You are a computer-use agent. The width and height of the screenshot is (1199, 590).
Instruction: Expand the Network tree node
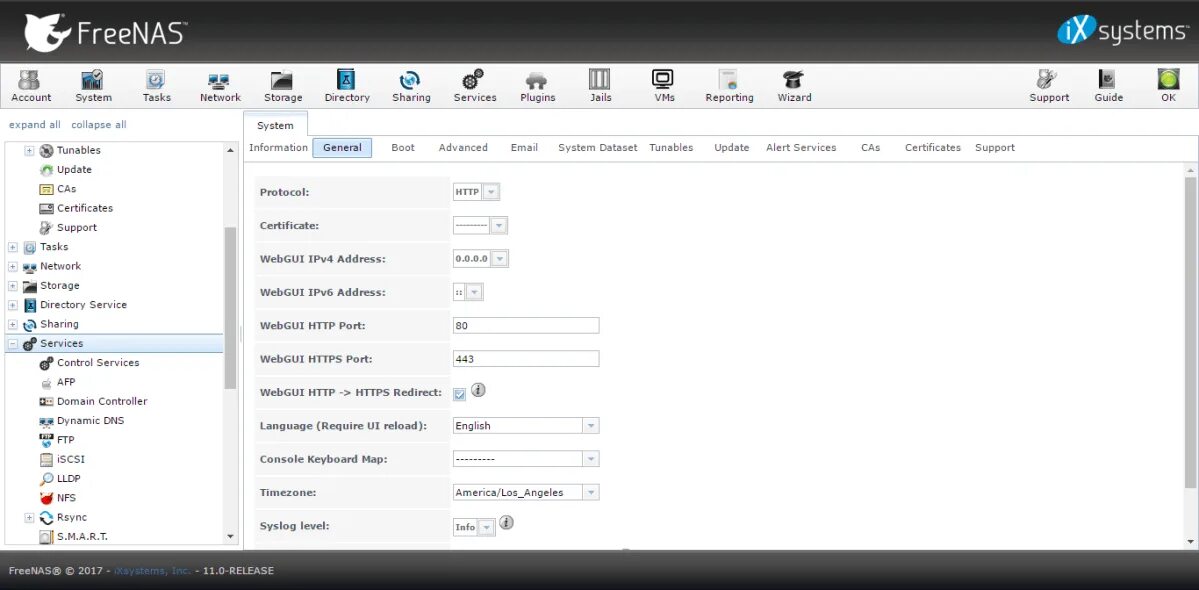[x=12, y=266]
